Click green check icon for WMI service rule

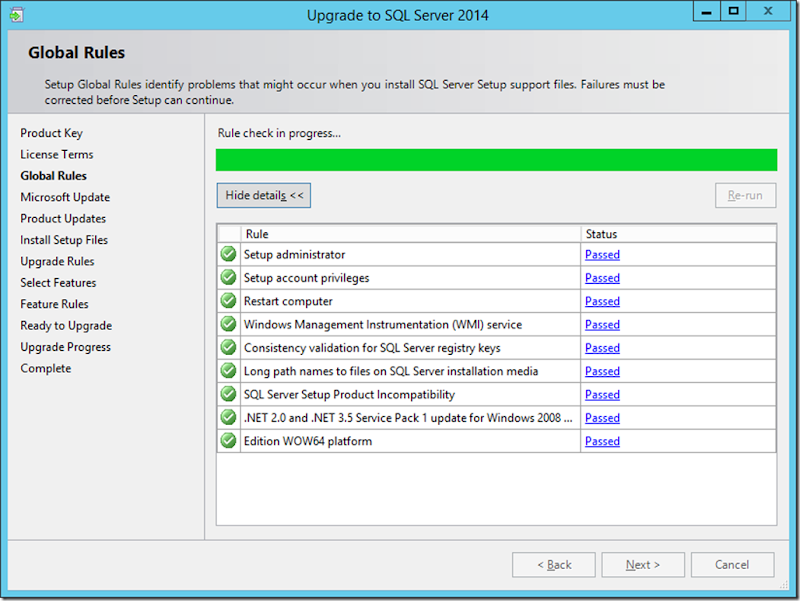(229, 324)
